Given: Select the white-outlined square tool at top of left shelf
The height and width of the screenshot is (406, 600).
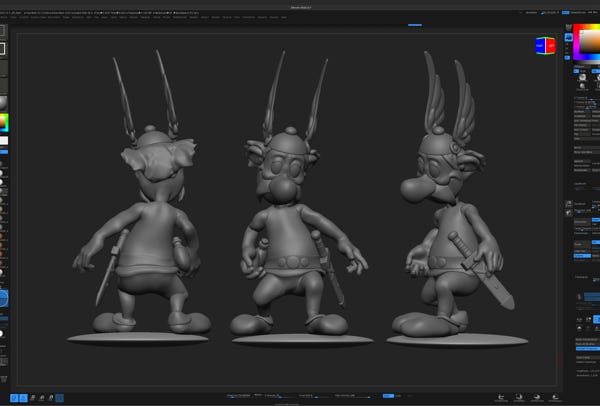Looking at the screenshot, I should click(3, 49).
